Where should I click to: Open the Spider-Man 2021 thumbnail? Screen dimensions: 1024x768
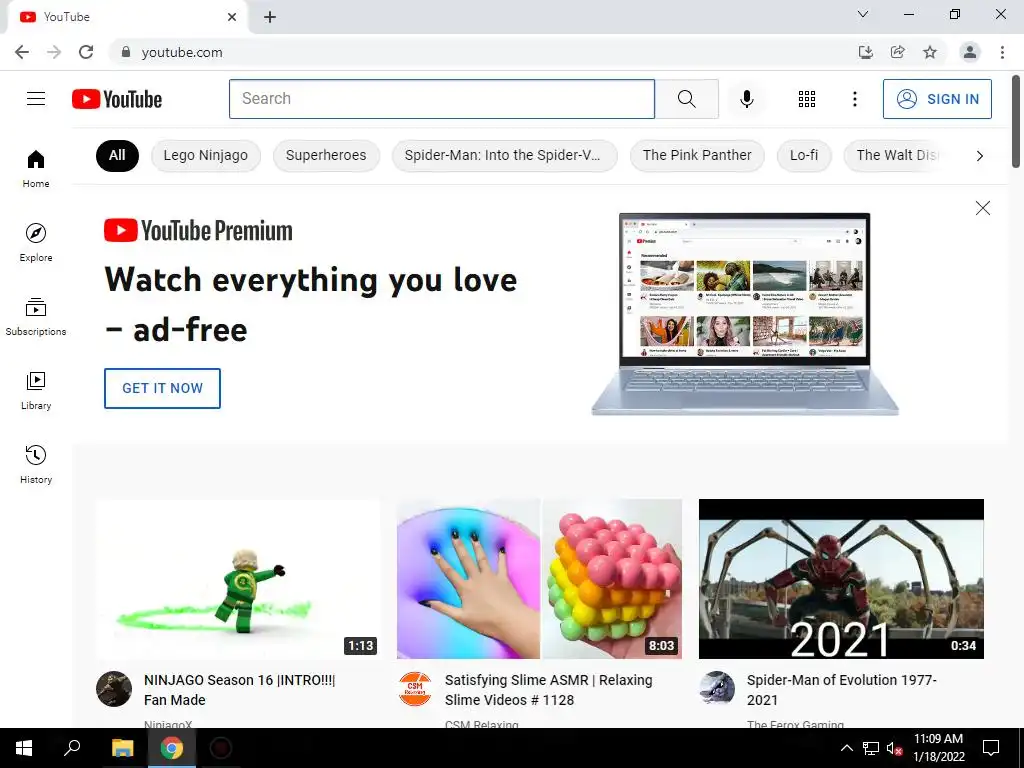click(841, 579)
